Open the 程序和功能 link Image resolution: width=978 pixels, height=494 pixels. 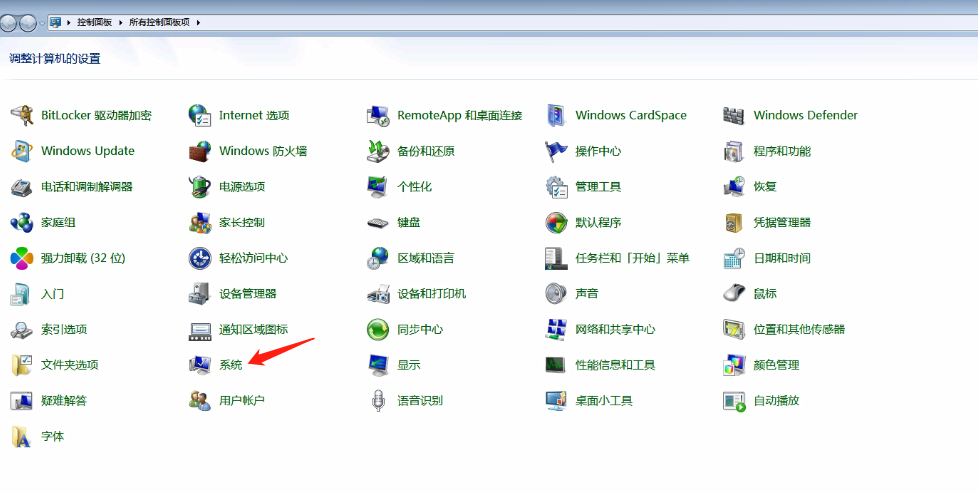click(x=782, y=151)
